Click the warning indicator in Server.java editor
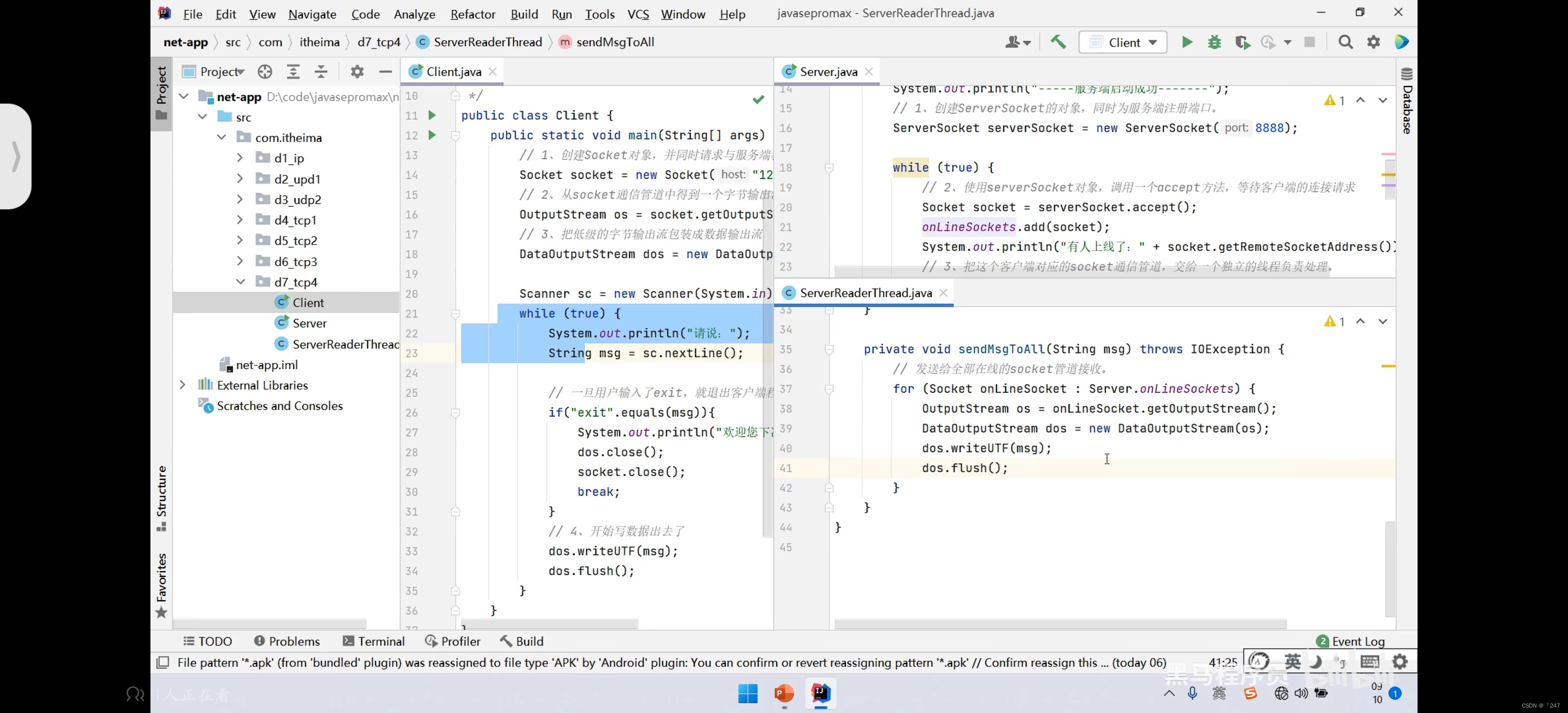This screenshot has height=713, width=1568. pos(1334,101)
